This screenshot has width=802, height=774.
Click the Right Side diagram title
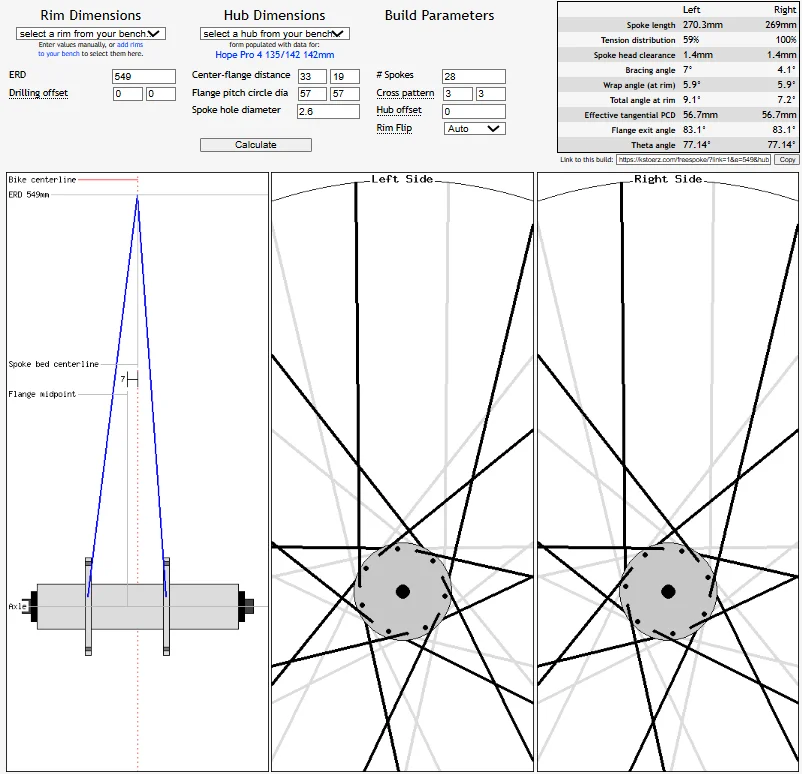coord(668,179)
